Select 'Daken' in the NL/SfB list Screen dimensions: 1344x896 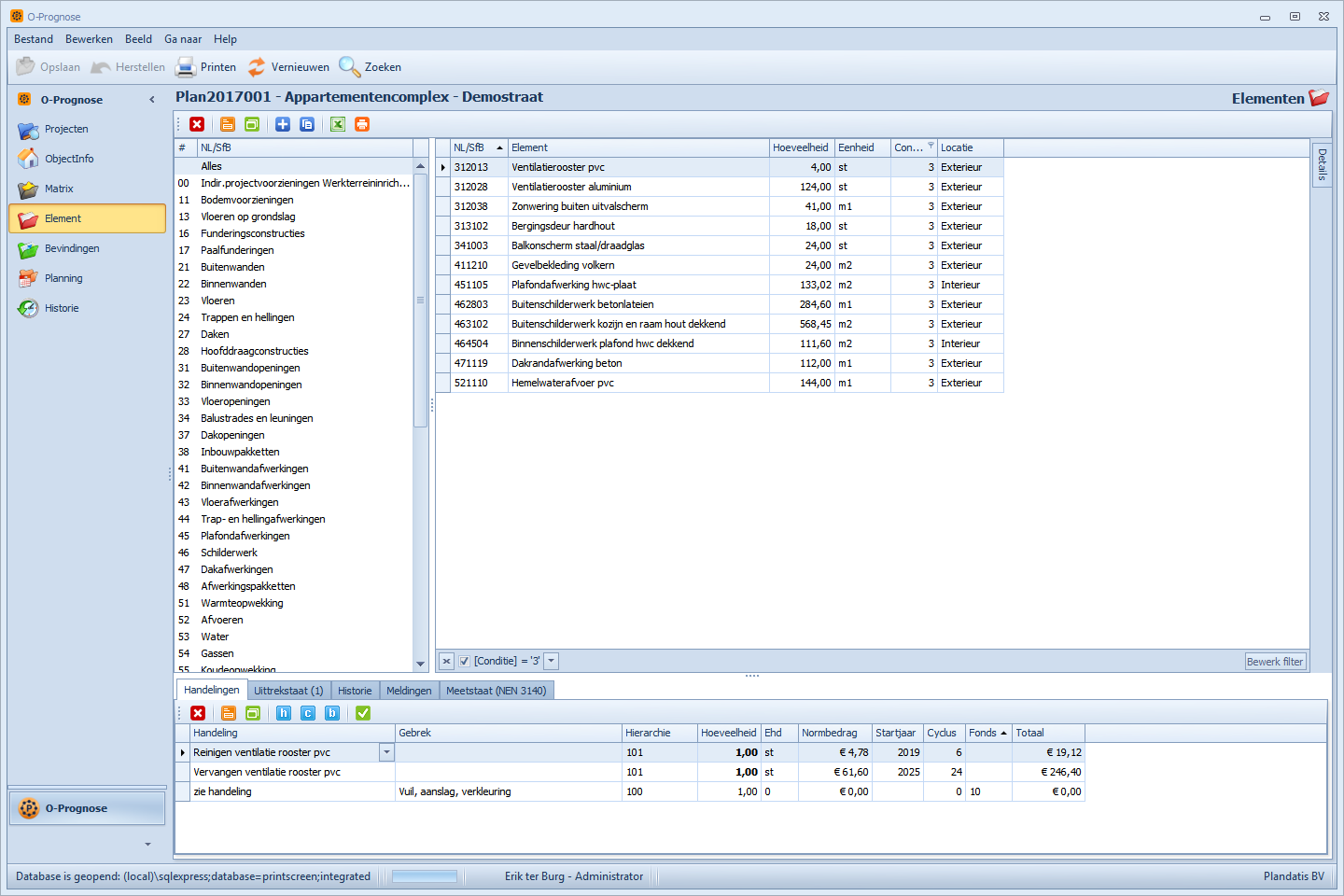pos(215,334)
